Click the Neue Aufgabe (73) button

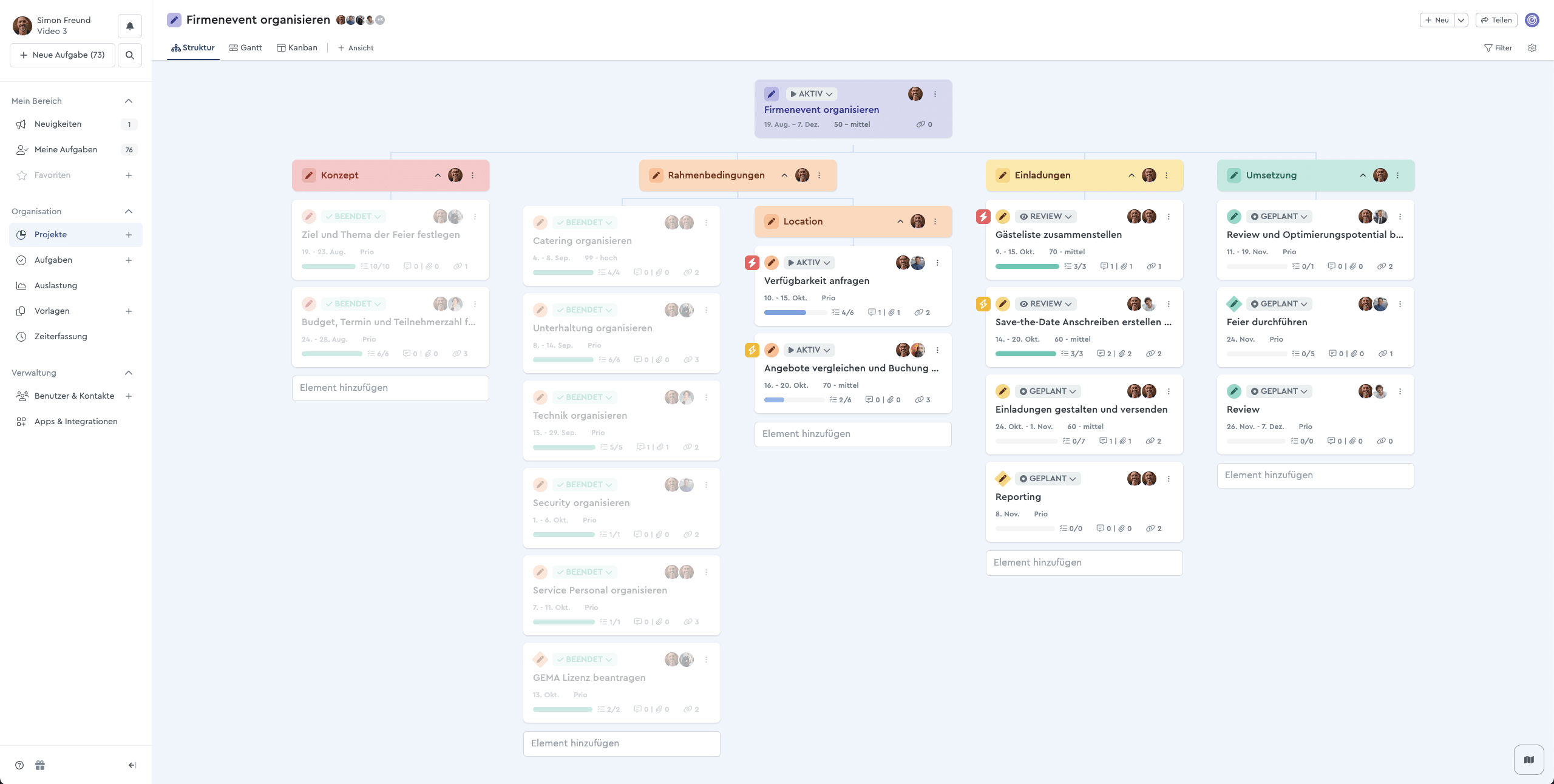coord(63,55)
